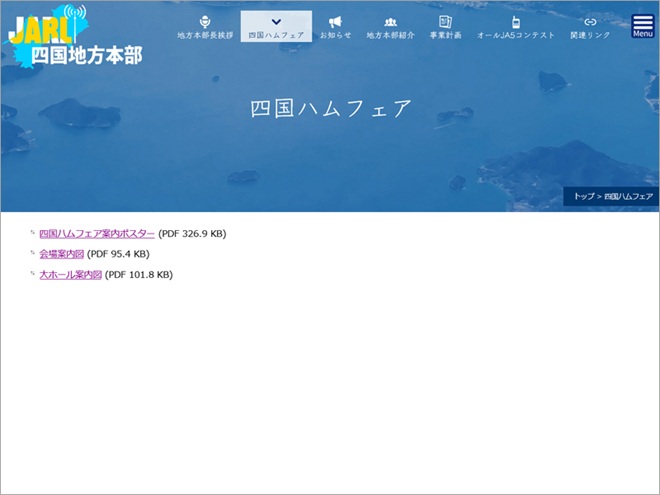Viewport: 660px width, 495px height.
Task: Click the microphone icon for 地方本部長挨拶
Action: point(205,21)
